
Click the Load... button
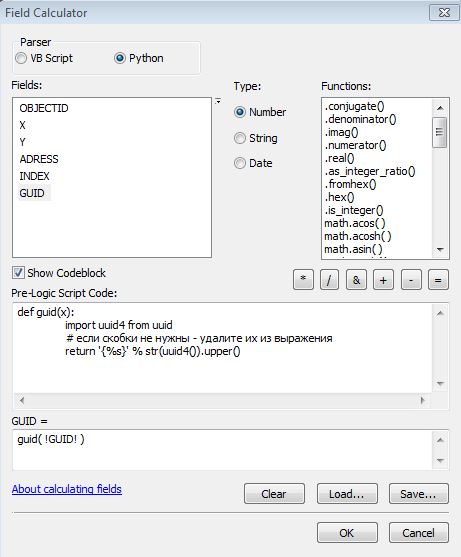[347, 493]
